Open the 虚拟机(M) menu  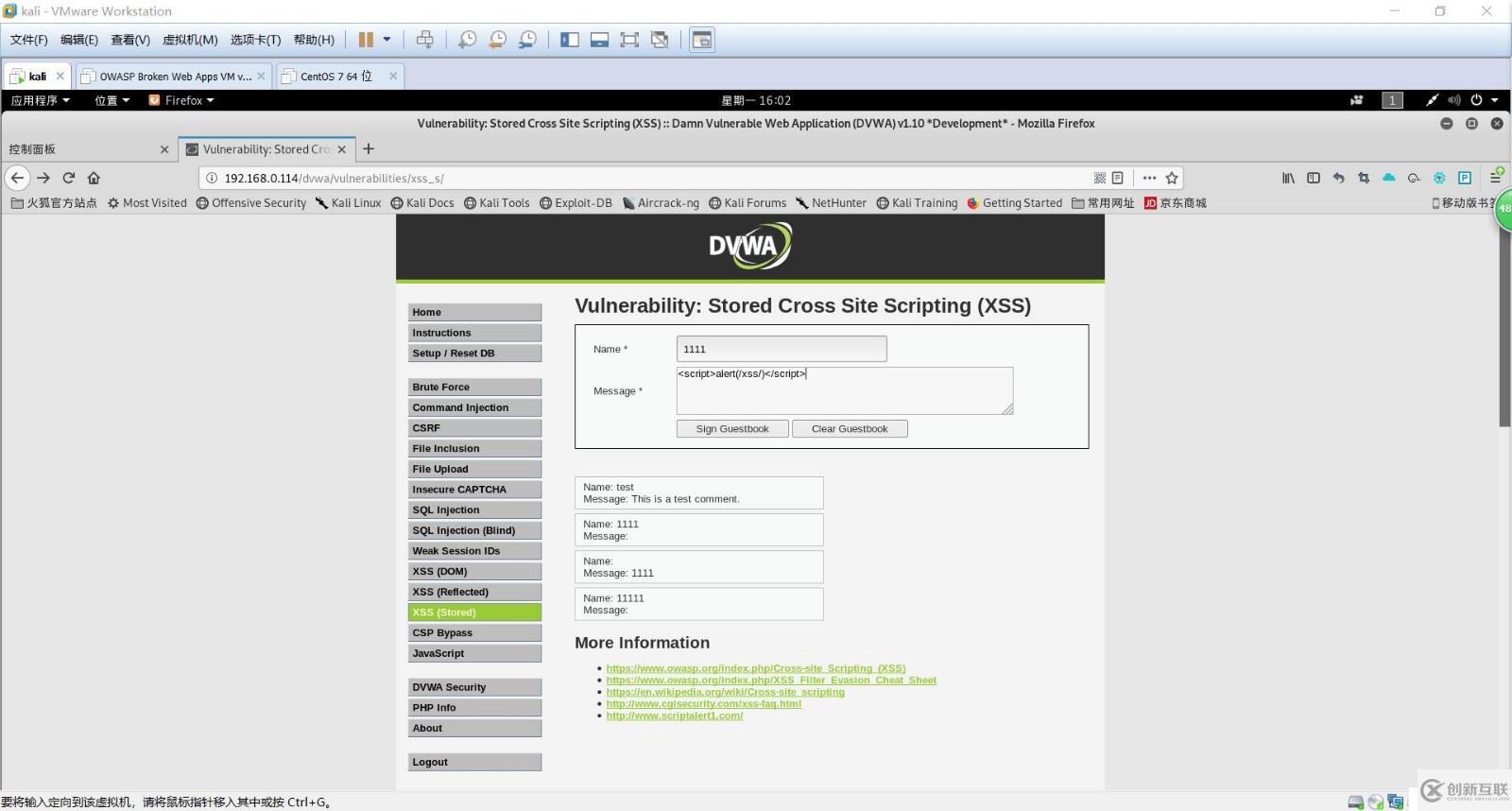point(190,40)
